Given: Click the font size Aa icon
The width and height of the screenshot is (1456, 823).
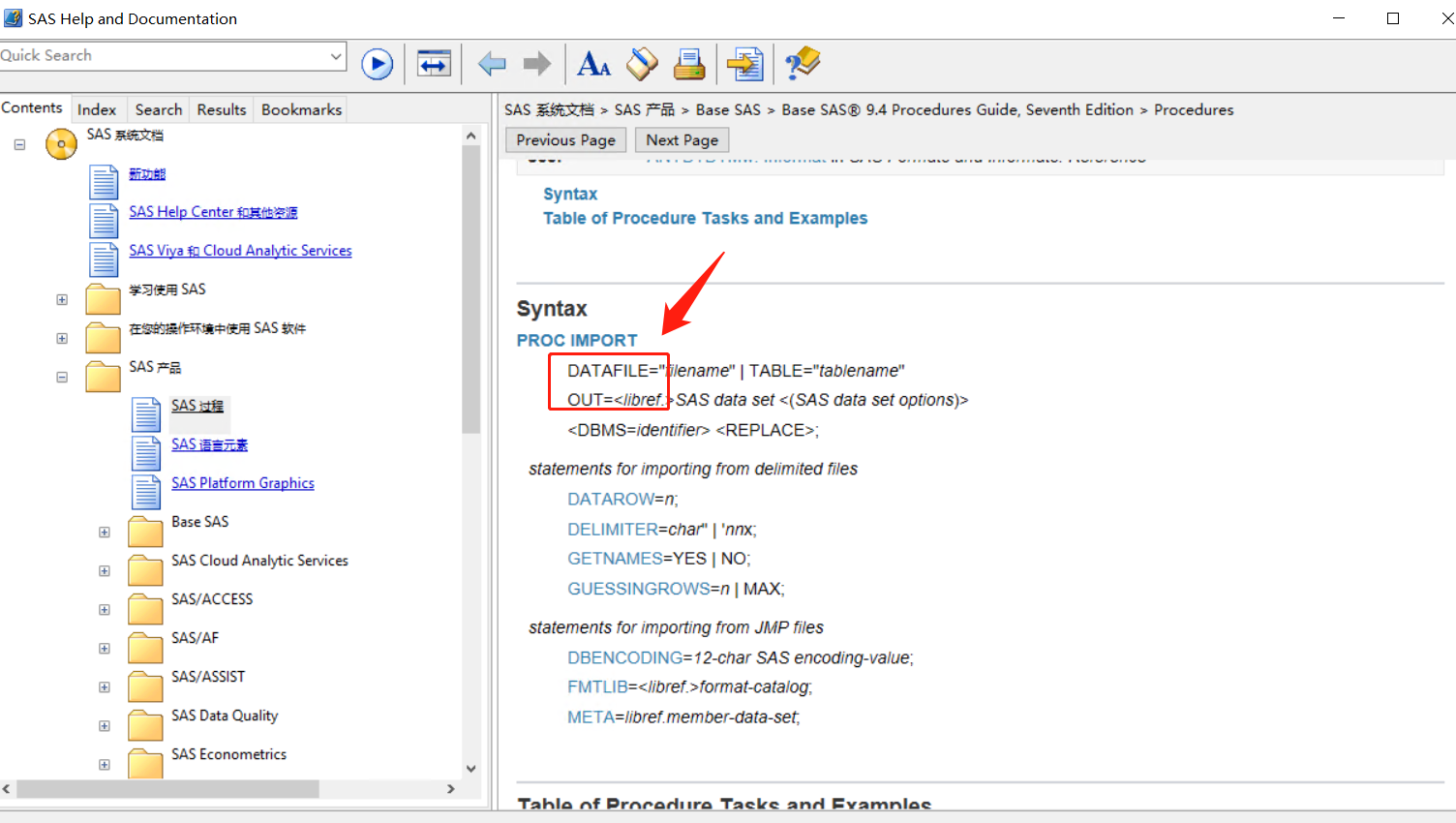Looking at the screenshot, I should tap(593, 65).
